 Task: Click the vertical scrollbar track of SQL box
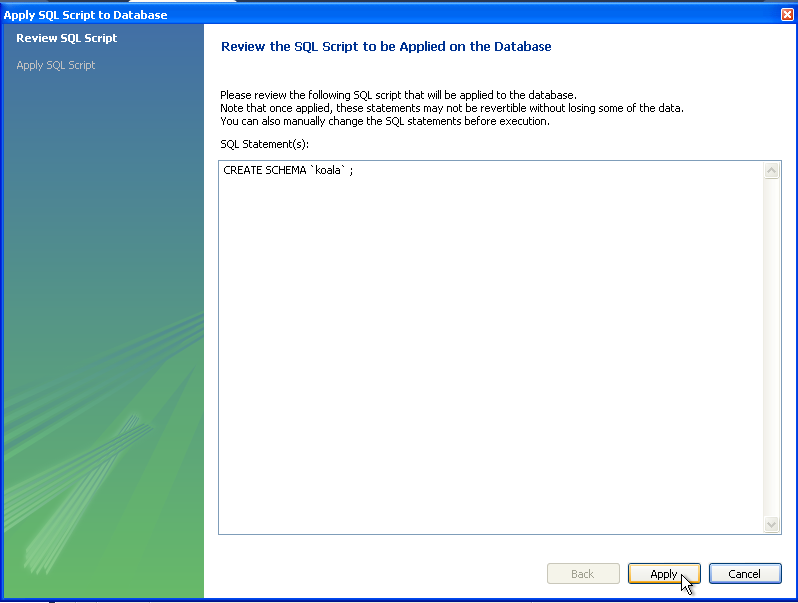pos(771,350)
